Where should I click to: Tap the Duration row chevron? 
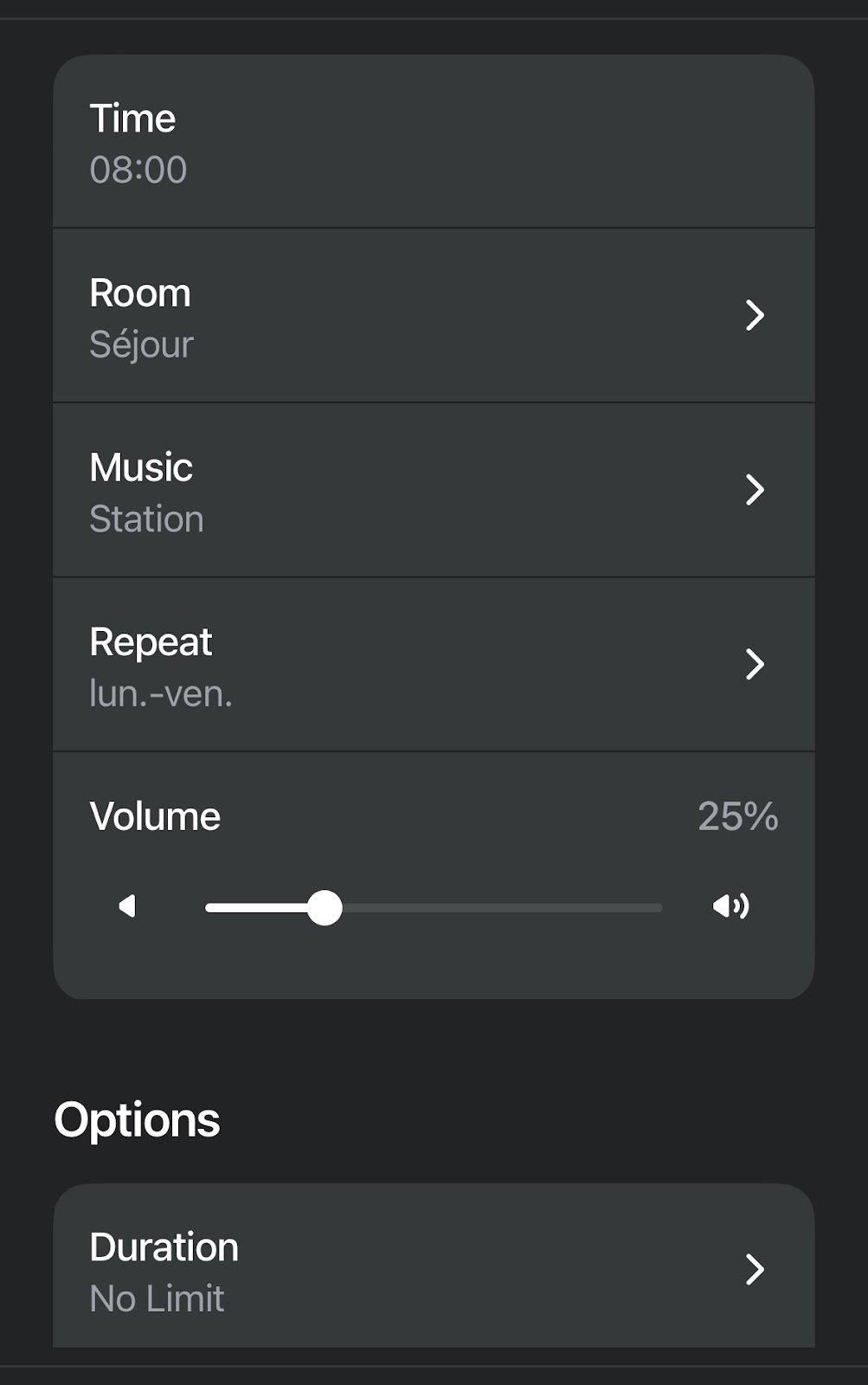(755, 1269)
